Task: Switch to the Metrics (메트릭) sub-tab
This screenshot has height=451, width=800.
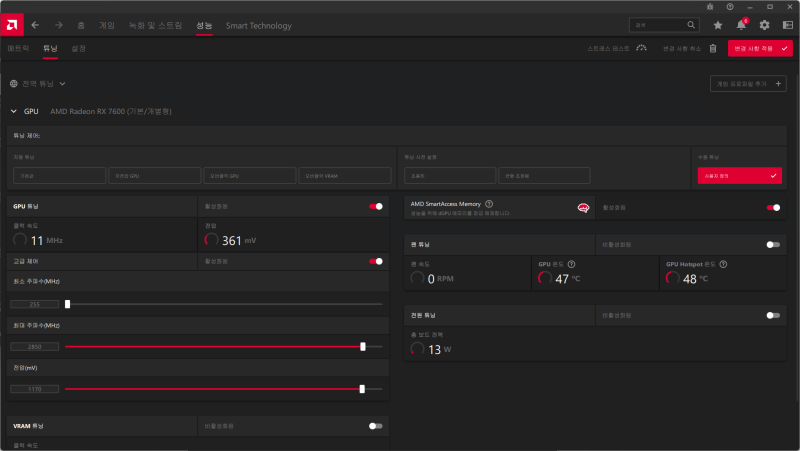Action: (x=18, y=48)
